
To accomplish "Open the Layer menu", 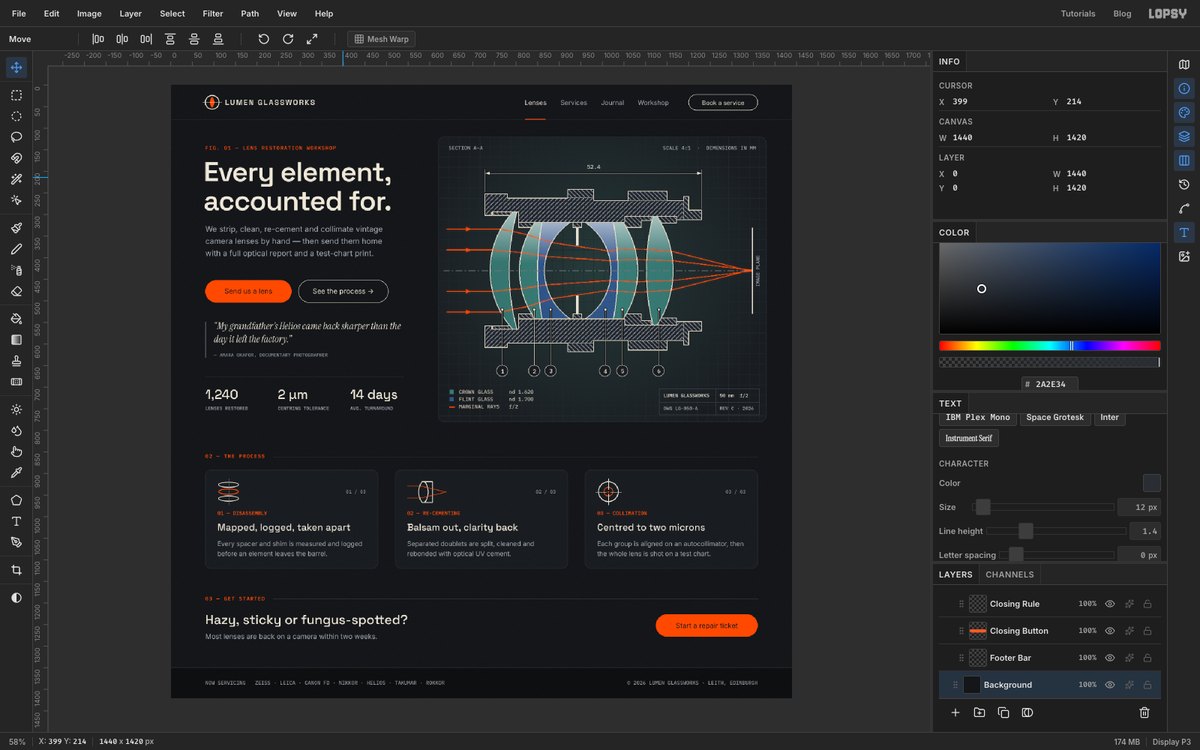I will tap(131, 14).
